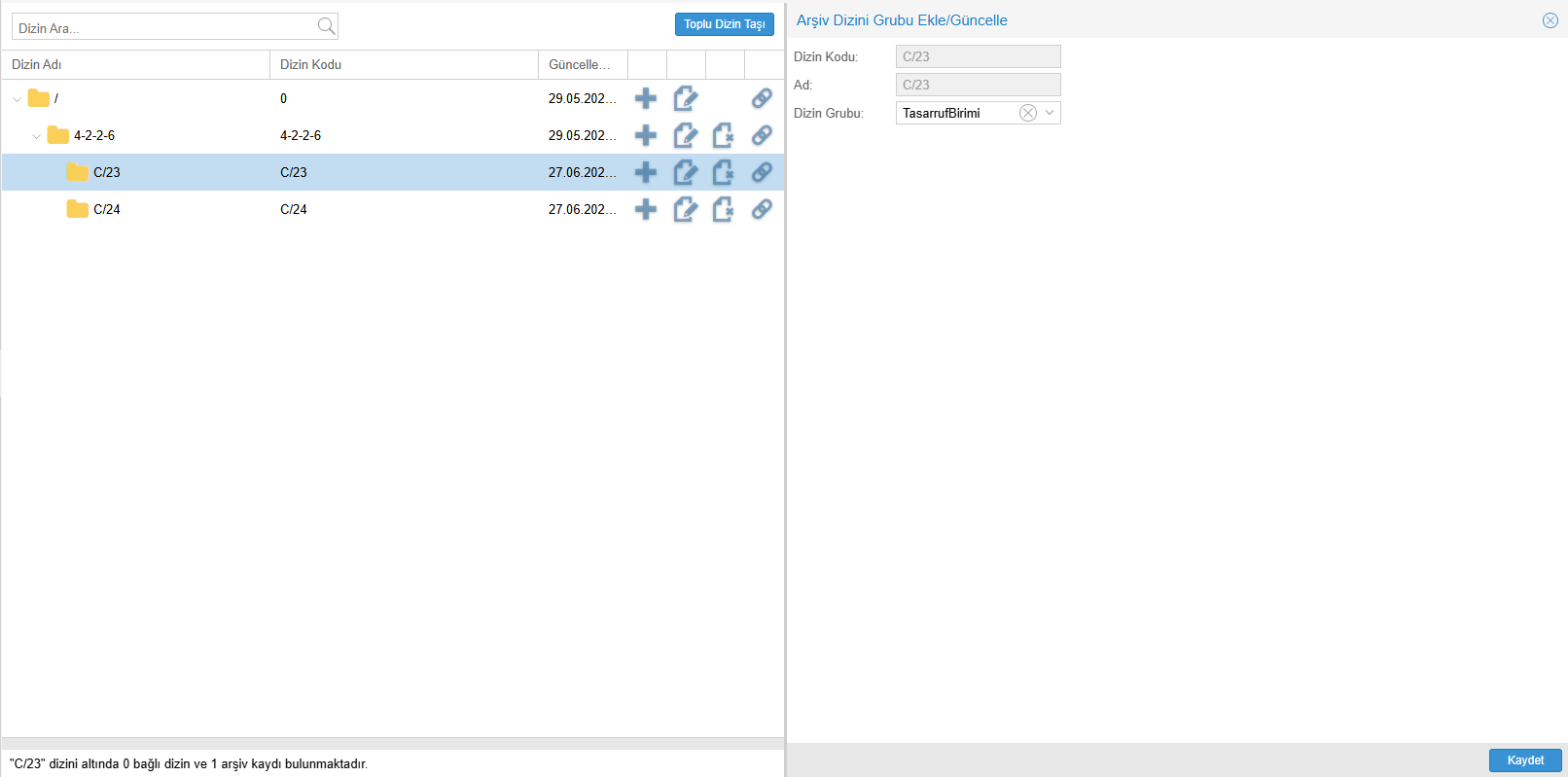1568x777 pixels.
Task: Click the add icon for C/23 row
Action: [x=646, y=172]
